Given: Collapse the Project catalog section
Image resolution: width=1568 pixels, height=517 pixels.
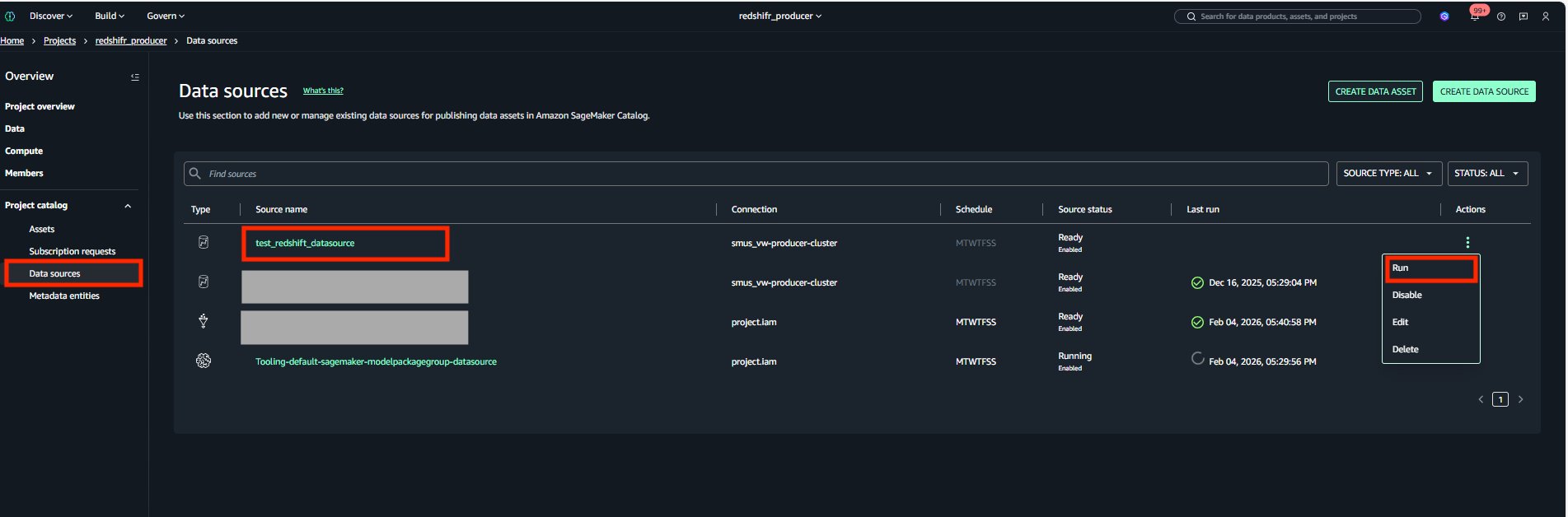Looking at the screenshot, I should click(x=128, y=206).
